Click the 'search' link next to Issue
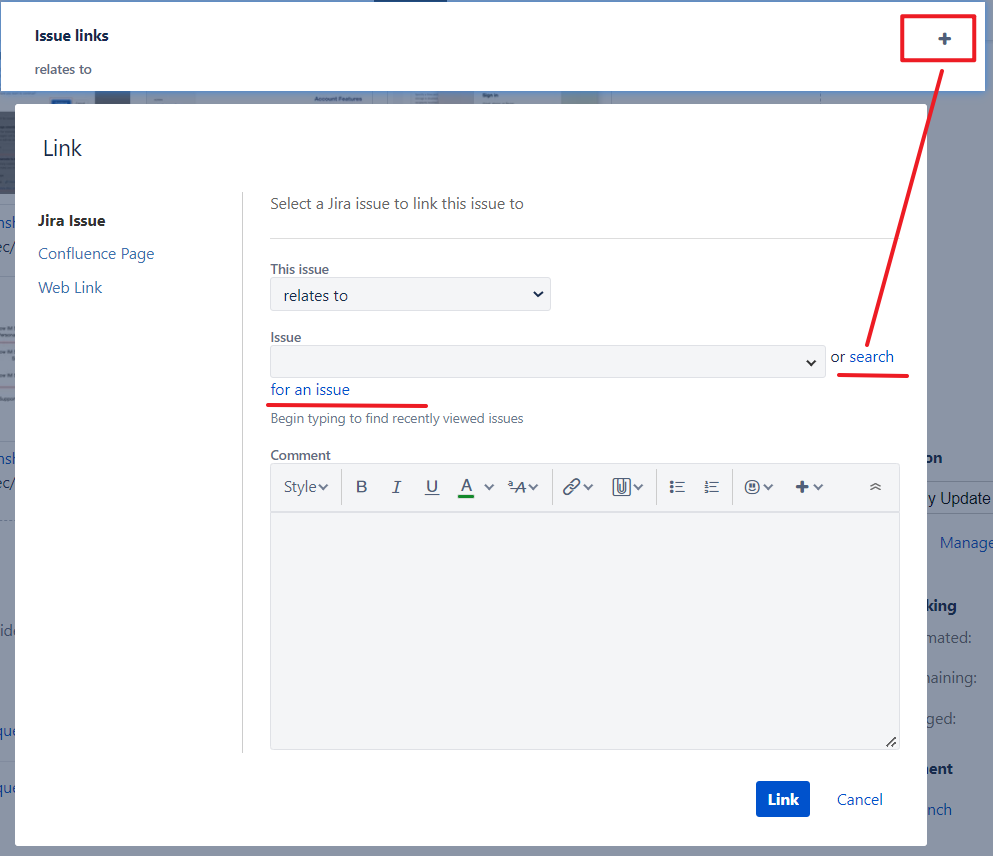 (x=871, y=357)
